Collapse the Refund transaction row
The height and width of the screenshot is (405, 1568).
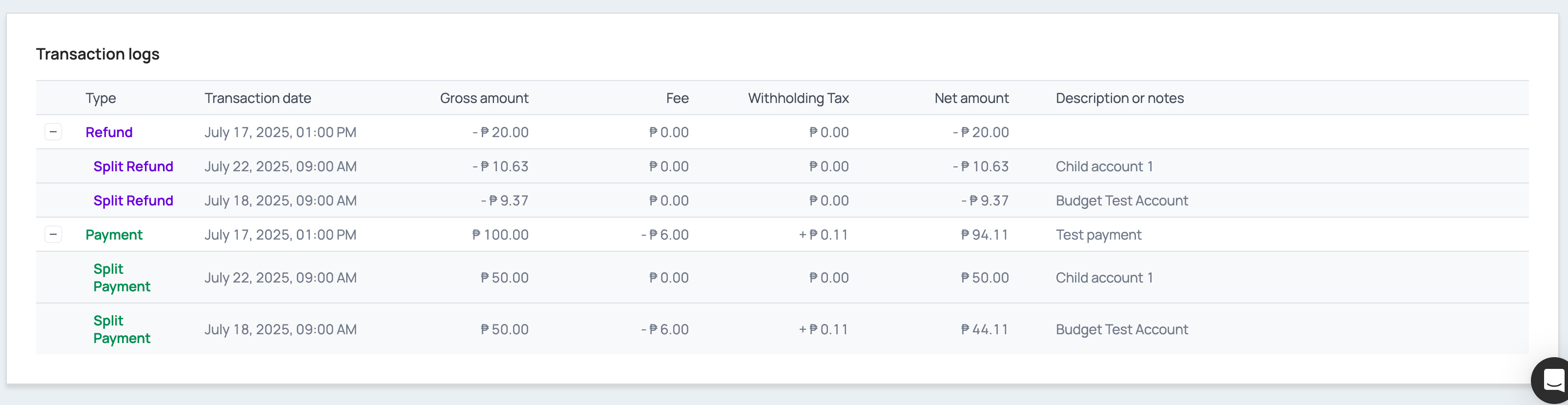coord(54,132)
